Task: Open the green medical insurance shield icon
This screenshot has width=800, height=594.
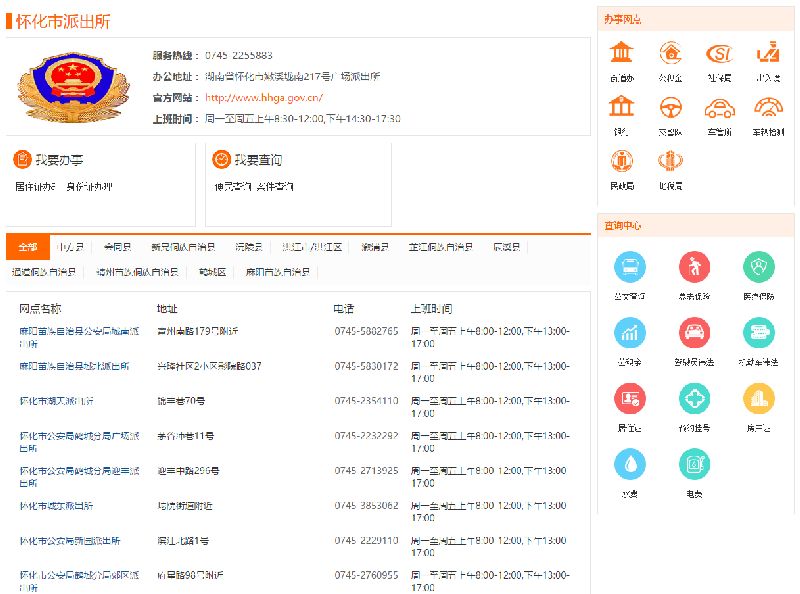Action: 759,267
